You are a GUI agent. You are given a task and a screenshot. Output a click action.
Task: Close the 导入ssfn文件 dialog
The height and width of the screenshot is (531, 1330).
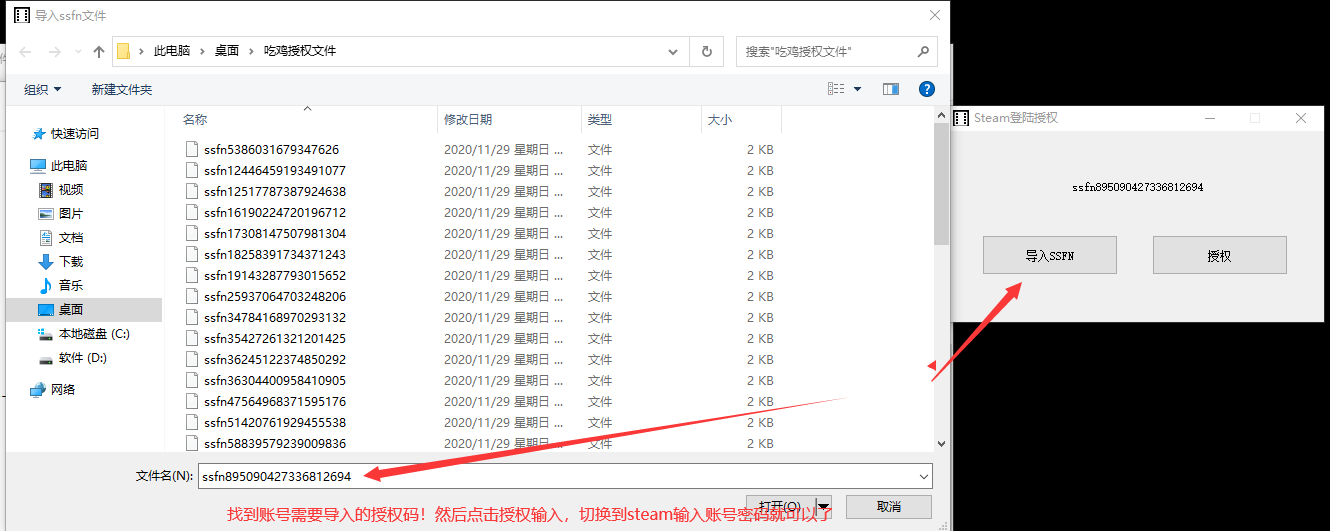(x=935, y=15)
